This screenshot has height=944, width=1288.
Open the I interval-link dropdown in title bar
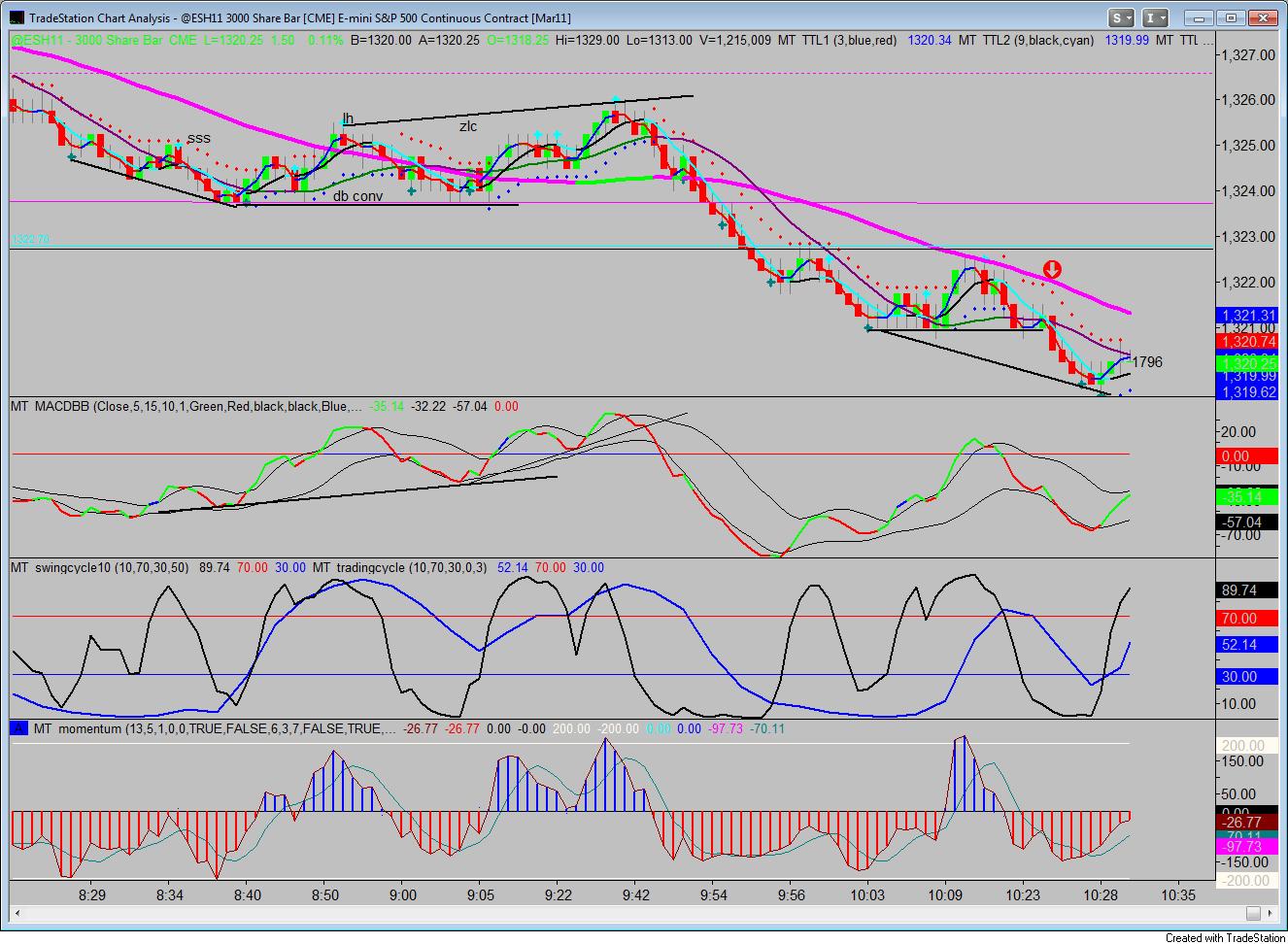[x=1154, y=17]
